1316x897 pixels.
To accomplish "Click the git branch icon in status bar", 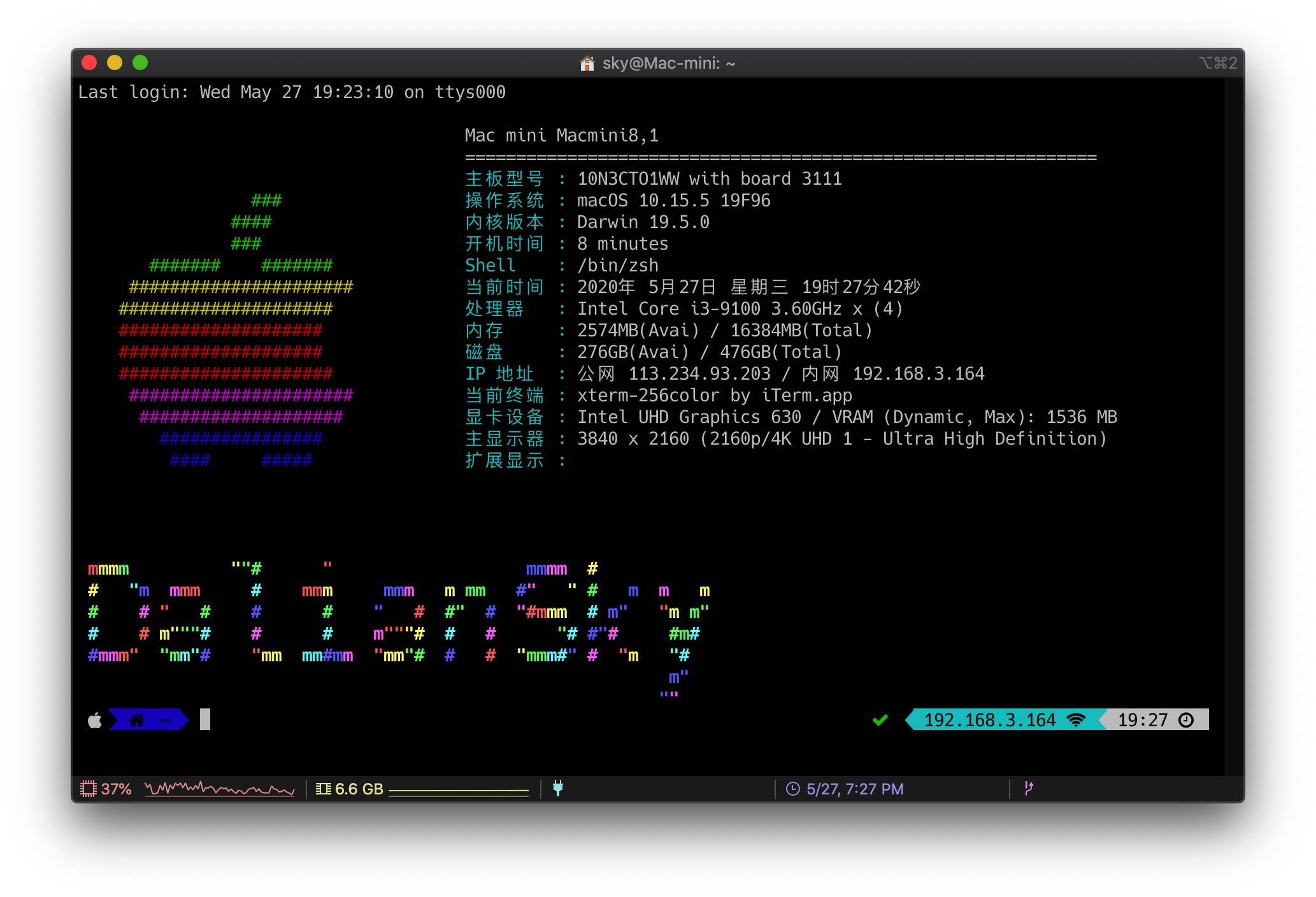I will [1029, 788].
